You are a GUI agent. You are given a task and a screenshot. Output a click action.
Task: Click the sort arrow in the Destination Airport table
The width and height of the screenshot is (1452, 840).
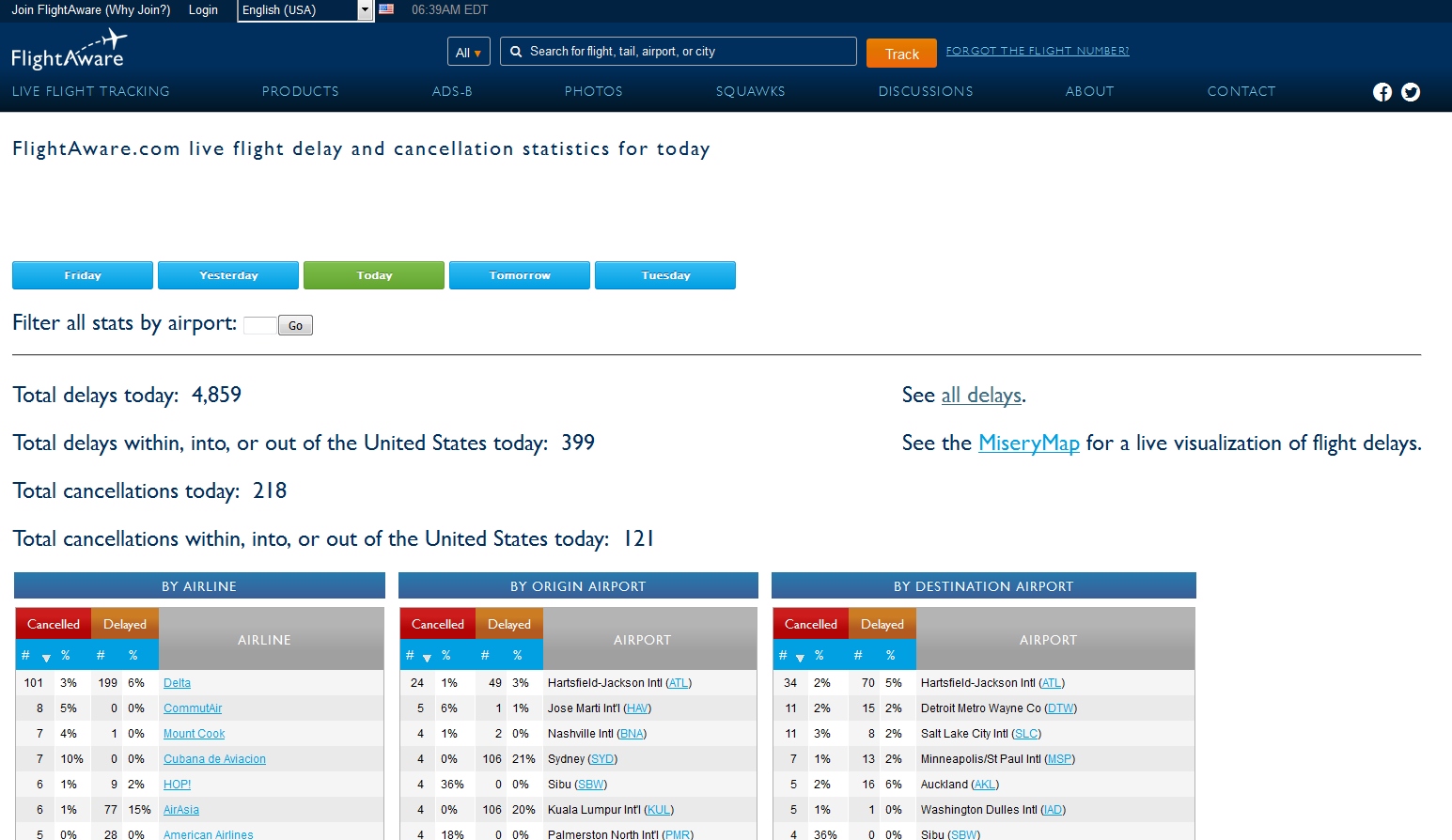(x=800, y=657)
